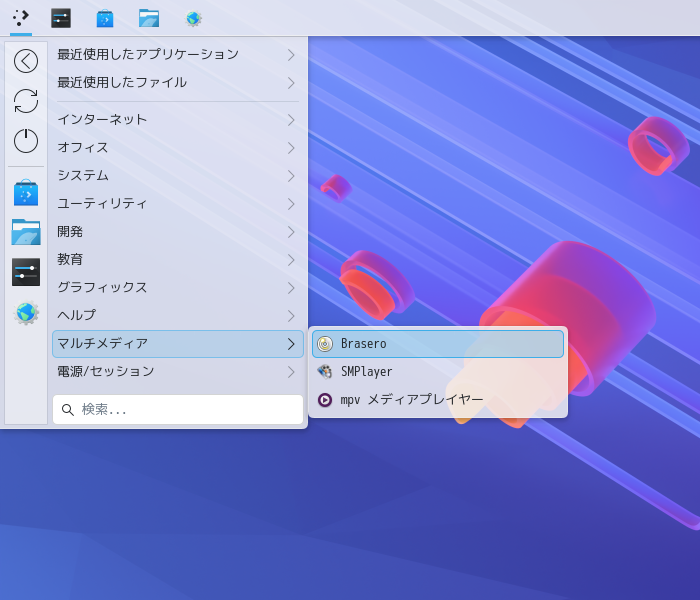
Task: Expand the 電源/セッション submenu chevron
Action: click(x=291, y=372)
